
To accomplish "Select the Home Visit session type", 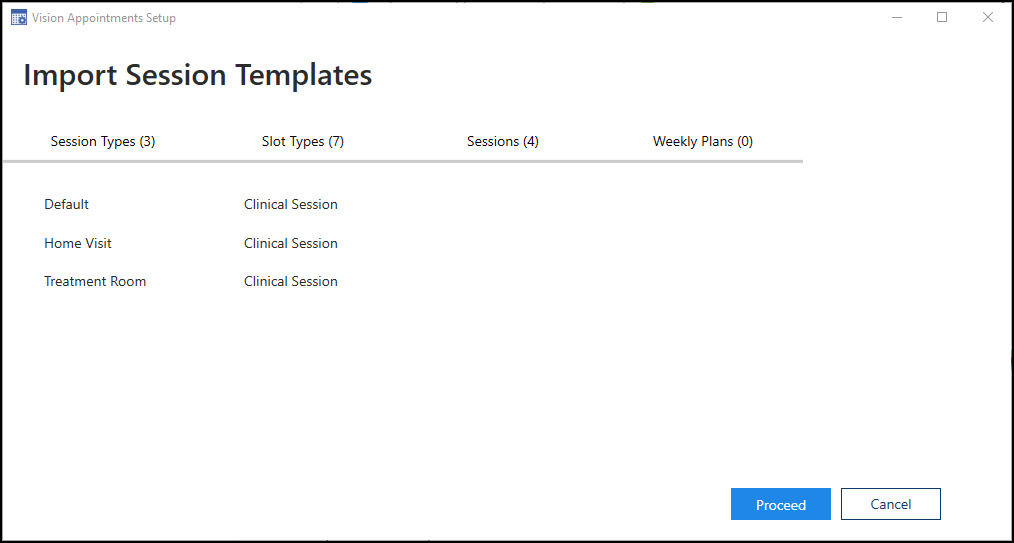I will pyautogui.click(x=78, y=244).
